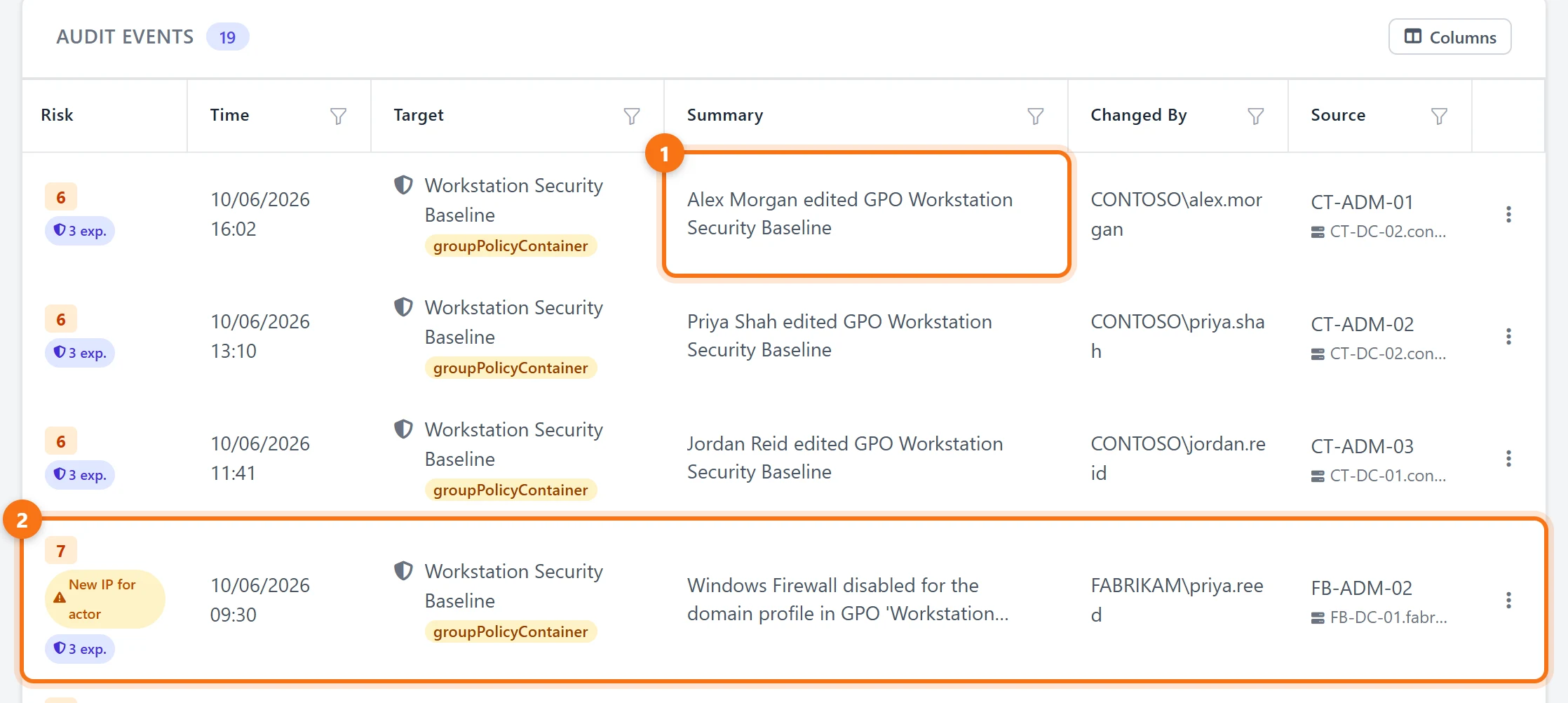Click the 3 exp. badge in the 16:02 row
Screen dimensions: 1568x703
coord(80,231)
